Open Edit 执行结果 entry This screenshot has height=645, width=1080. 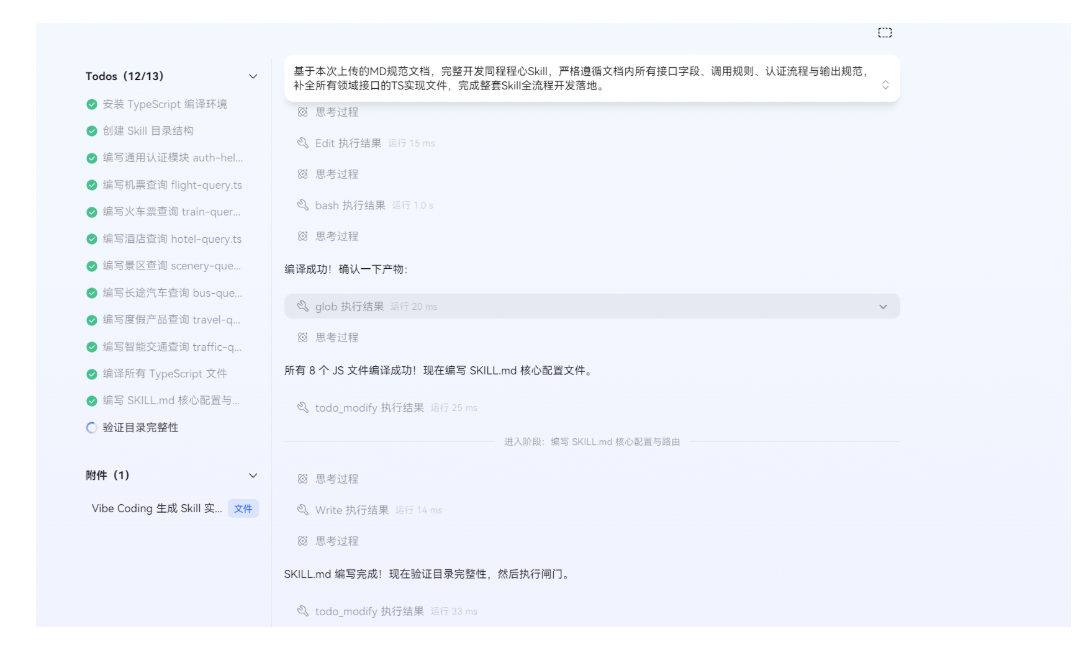pyautogui.click(x=348, y=143)
